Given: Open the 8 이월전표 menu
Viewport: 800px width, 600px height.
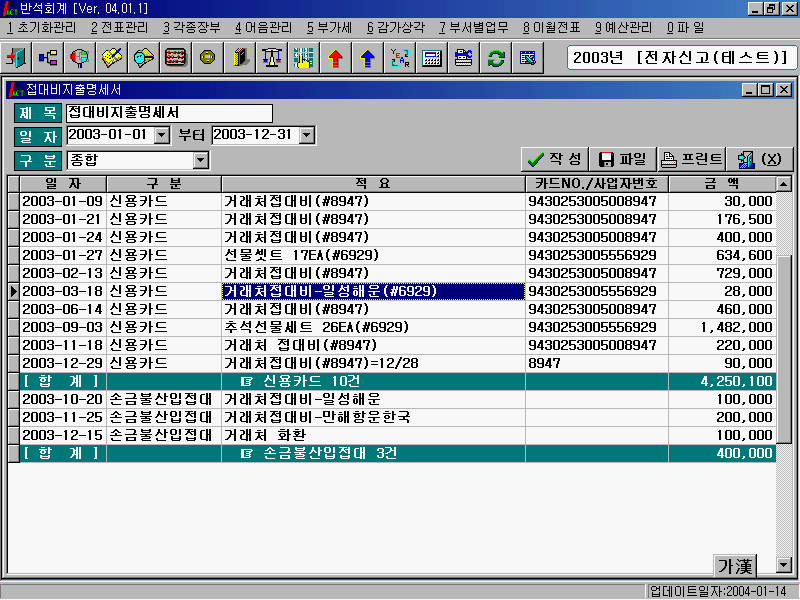Looking at the screenshot, I should tap(552, 28).
